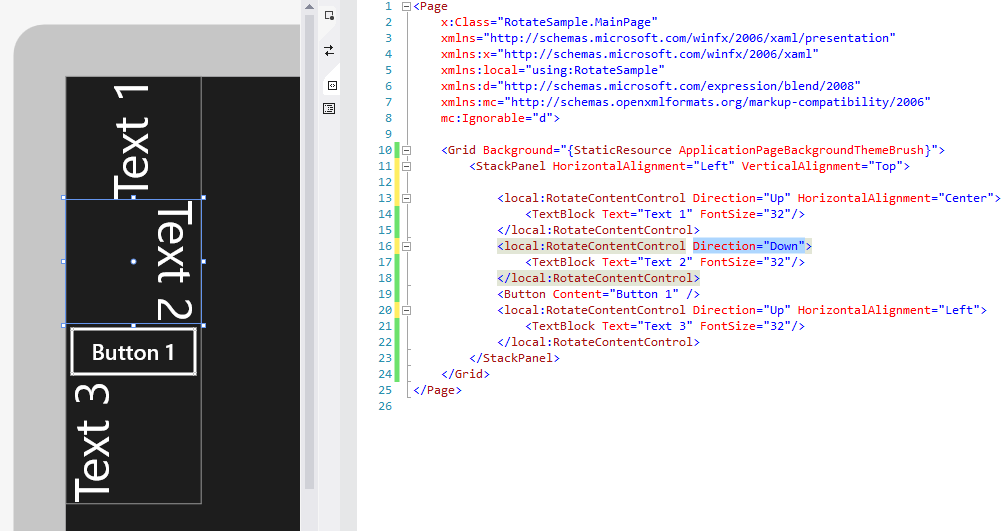Collapse the Page element fold marker
1005x531 pixels.
(x=406, y=6)
